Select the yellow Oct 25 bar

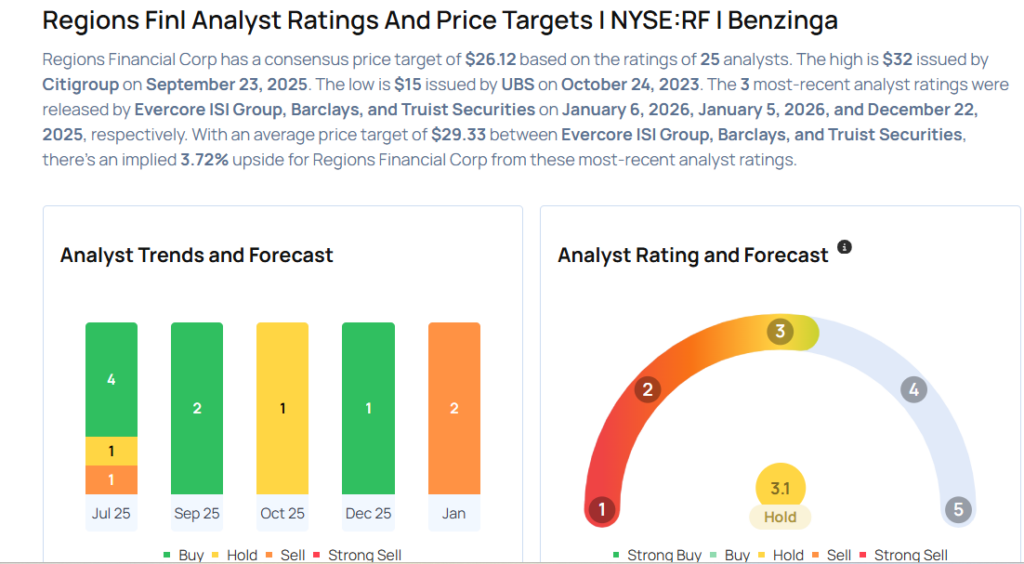coord(282,408)
